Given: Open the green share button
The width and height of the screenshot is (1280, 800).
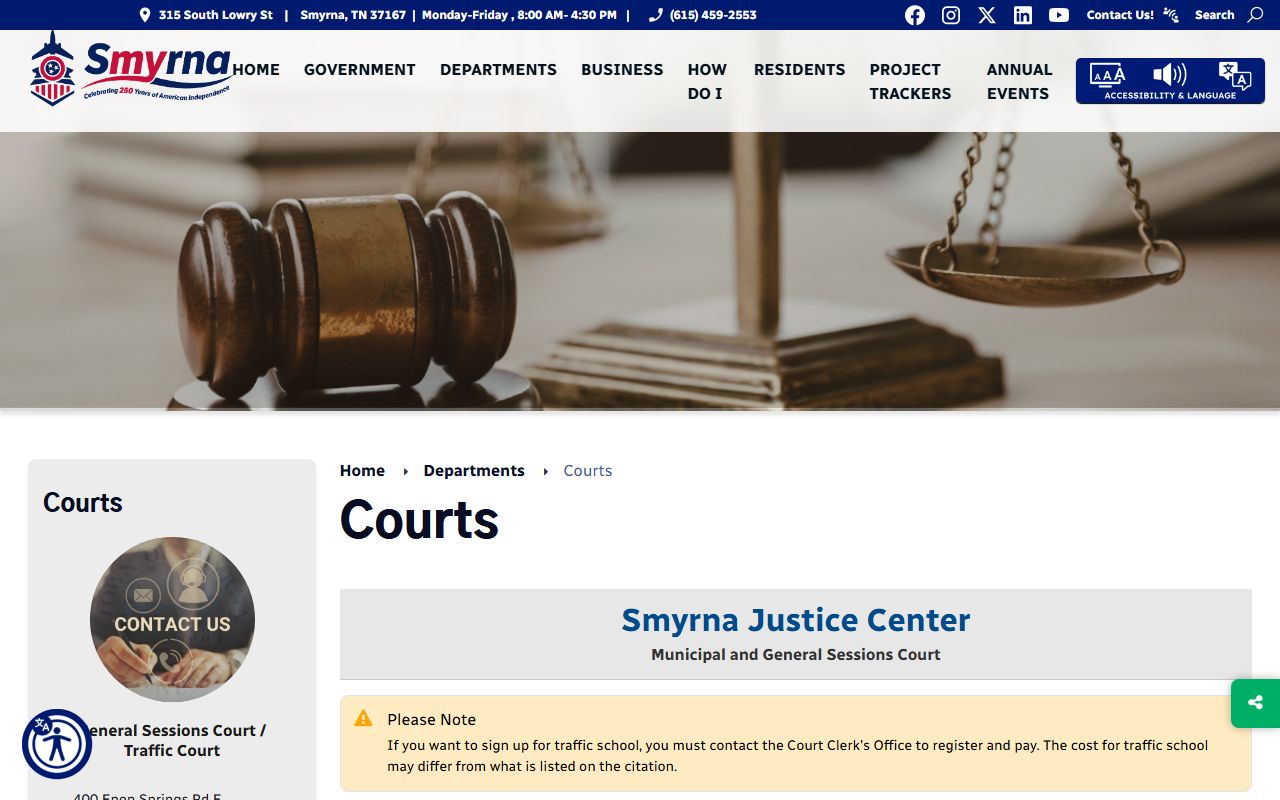Looking at the screenshot, I should coord(1256,703).
